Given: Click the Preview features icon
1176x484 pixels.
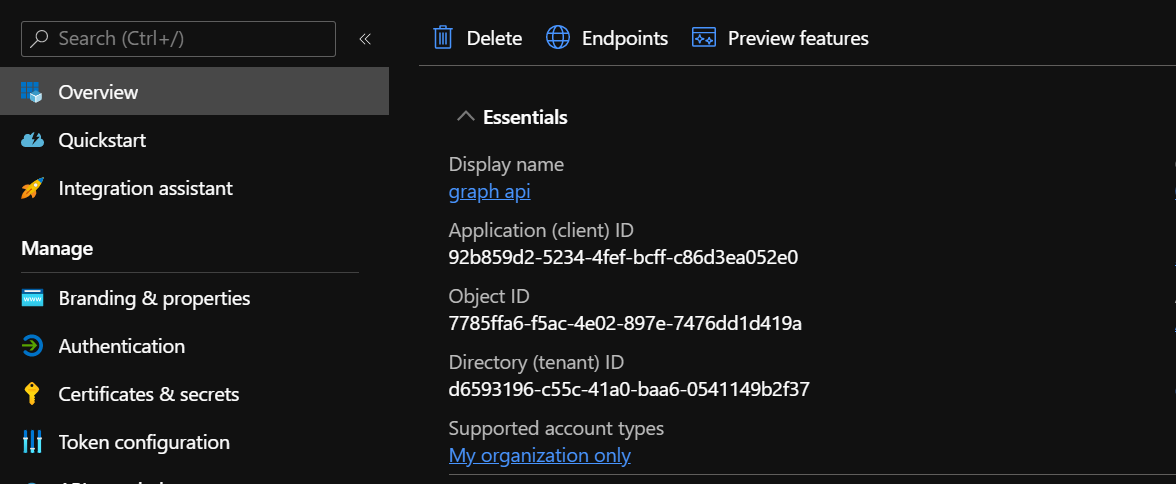Looking at the screenshot, I should [x=704, y=38].
